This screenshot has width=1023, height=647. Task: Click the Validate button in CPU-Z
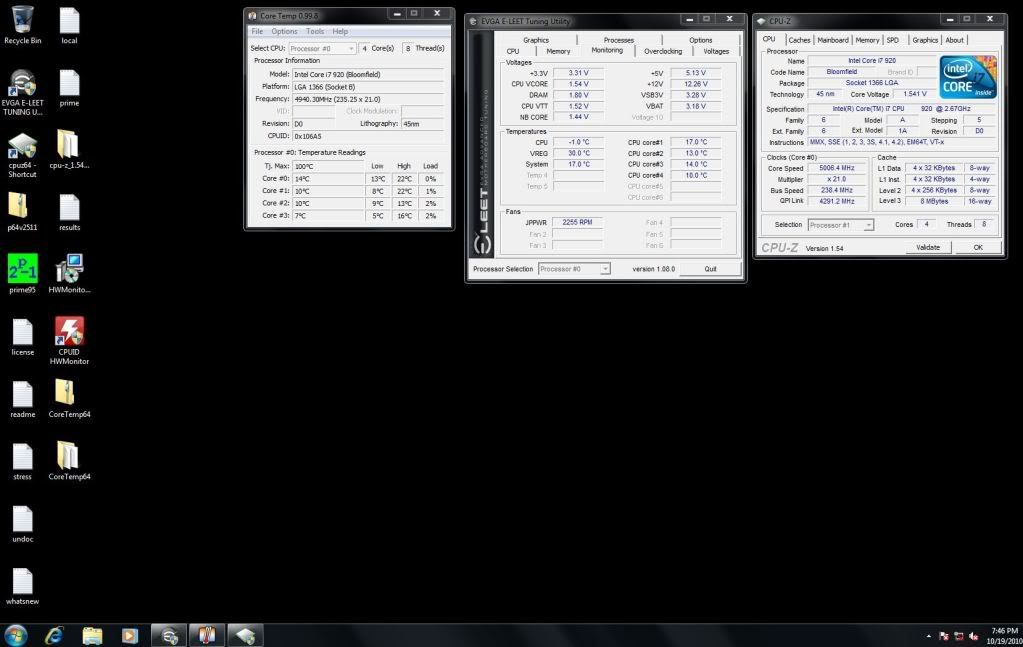click(x=928, y=247)
